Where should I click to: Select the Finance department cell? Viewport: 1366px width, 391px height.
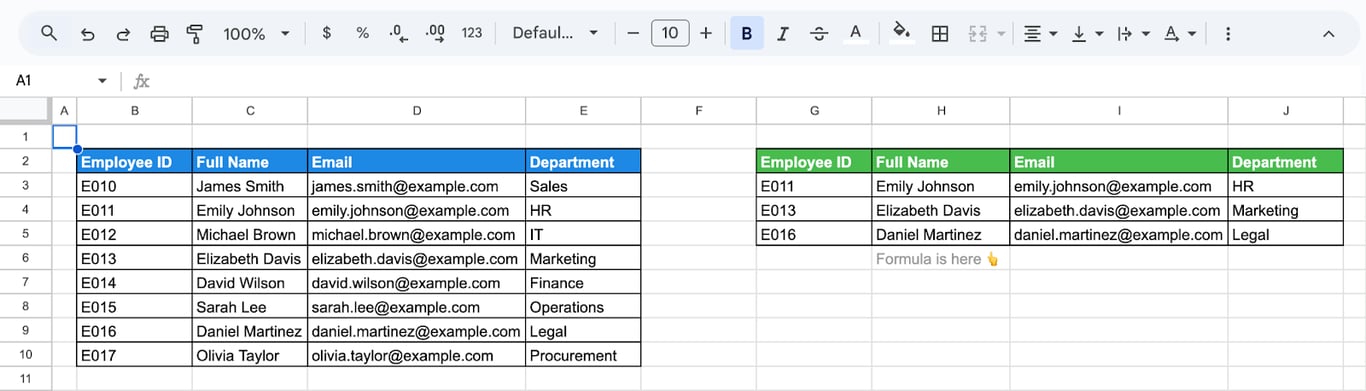[x=583, y=283]
